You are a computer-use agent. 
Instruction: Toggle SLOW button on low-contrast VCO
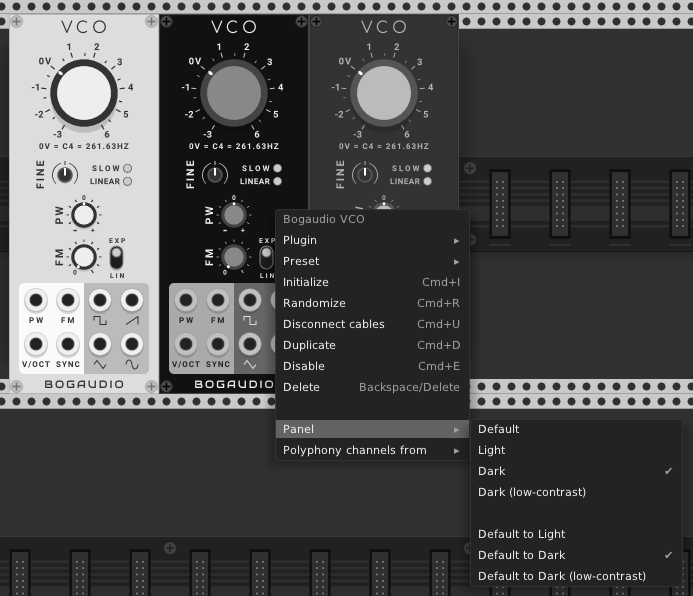coord(427,168)
